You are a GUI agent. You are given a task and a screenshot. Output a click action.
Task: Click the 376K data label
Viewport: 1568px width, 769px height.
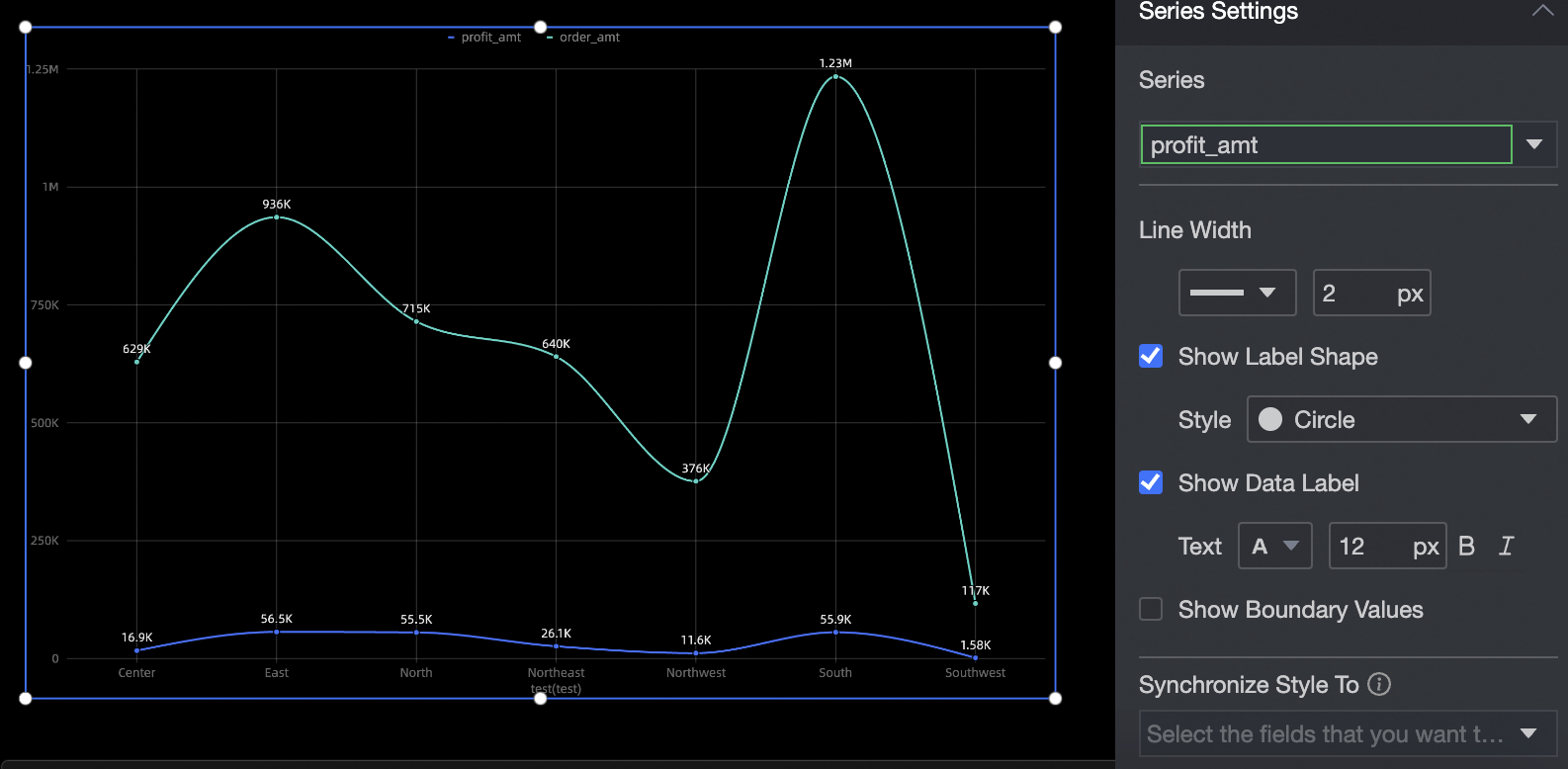coord(696,469)
